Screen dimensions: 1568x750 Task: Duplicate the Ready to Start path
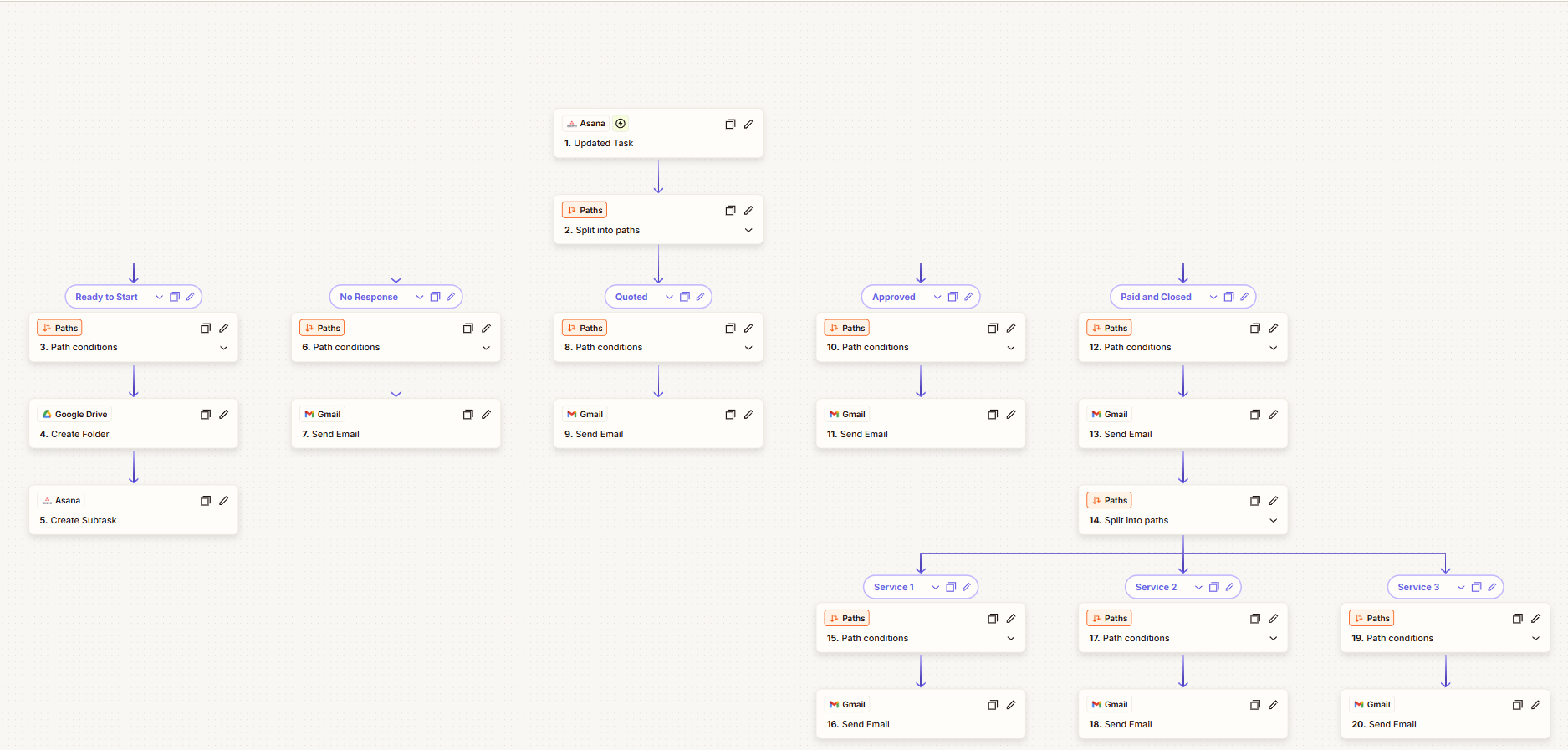pyautogui.click(x=175, y=297)
